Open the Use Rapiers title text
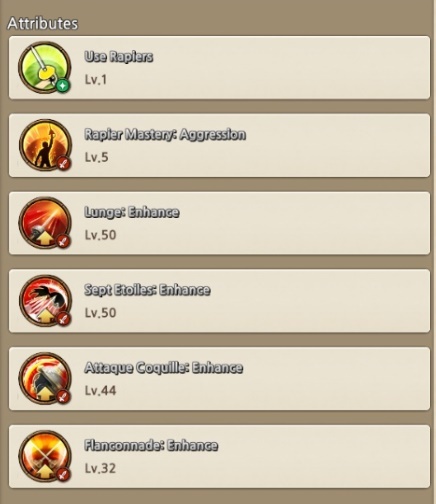436x504 pixels. point(119,57)
